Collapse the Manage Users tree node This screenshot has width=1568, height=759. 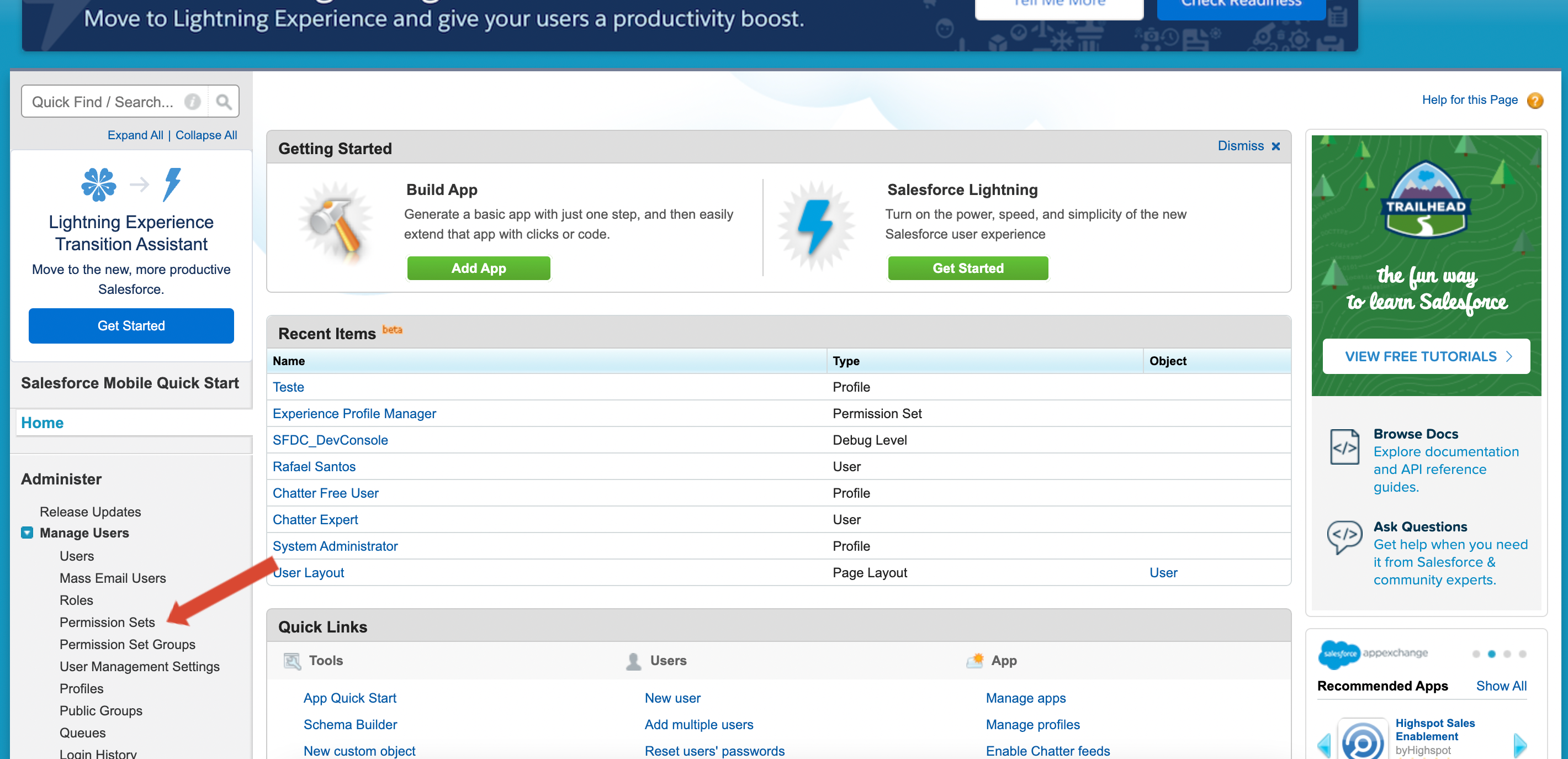pyautogui.click(x=28, y=533)
